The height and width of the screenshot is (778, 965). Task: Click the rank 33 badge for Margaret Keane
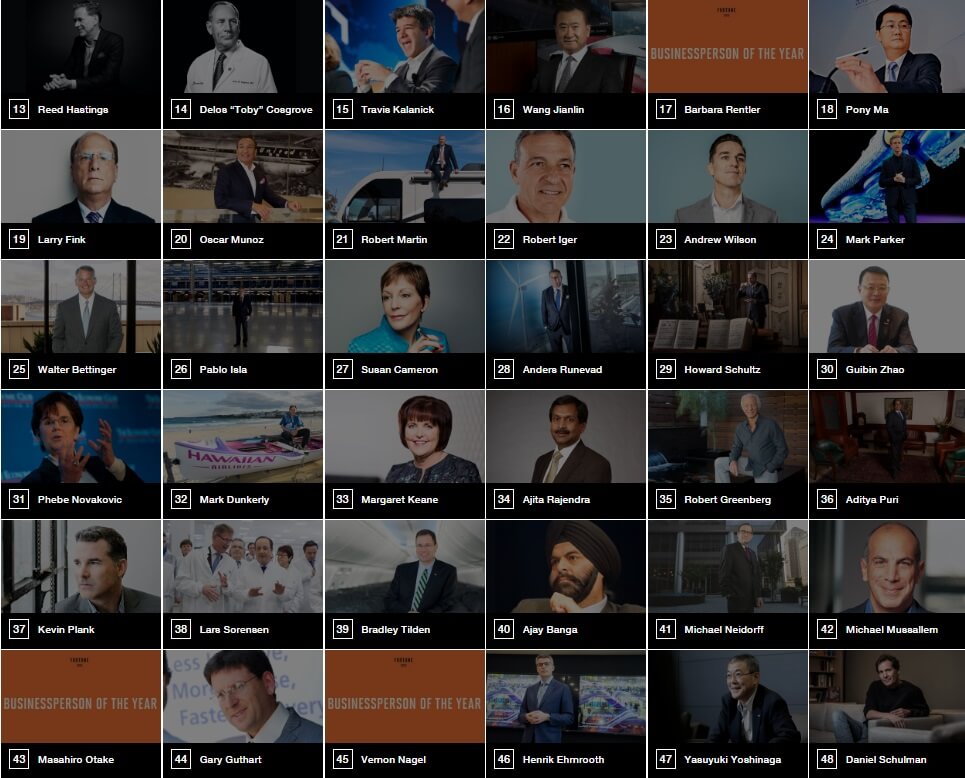[x=342, y=499]
